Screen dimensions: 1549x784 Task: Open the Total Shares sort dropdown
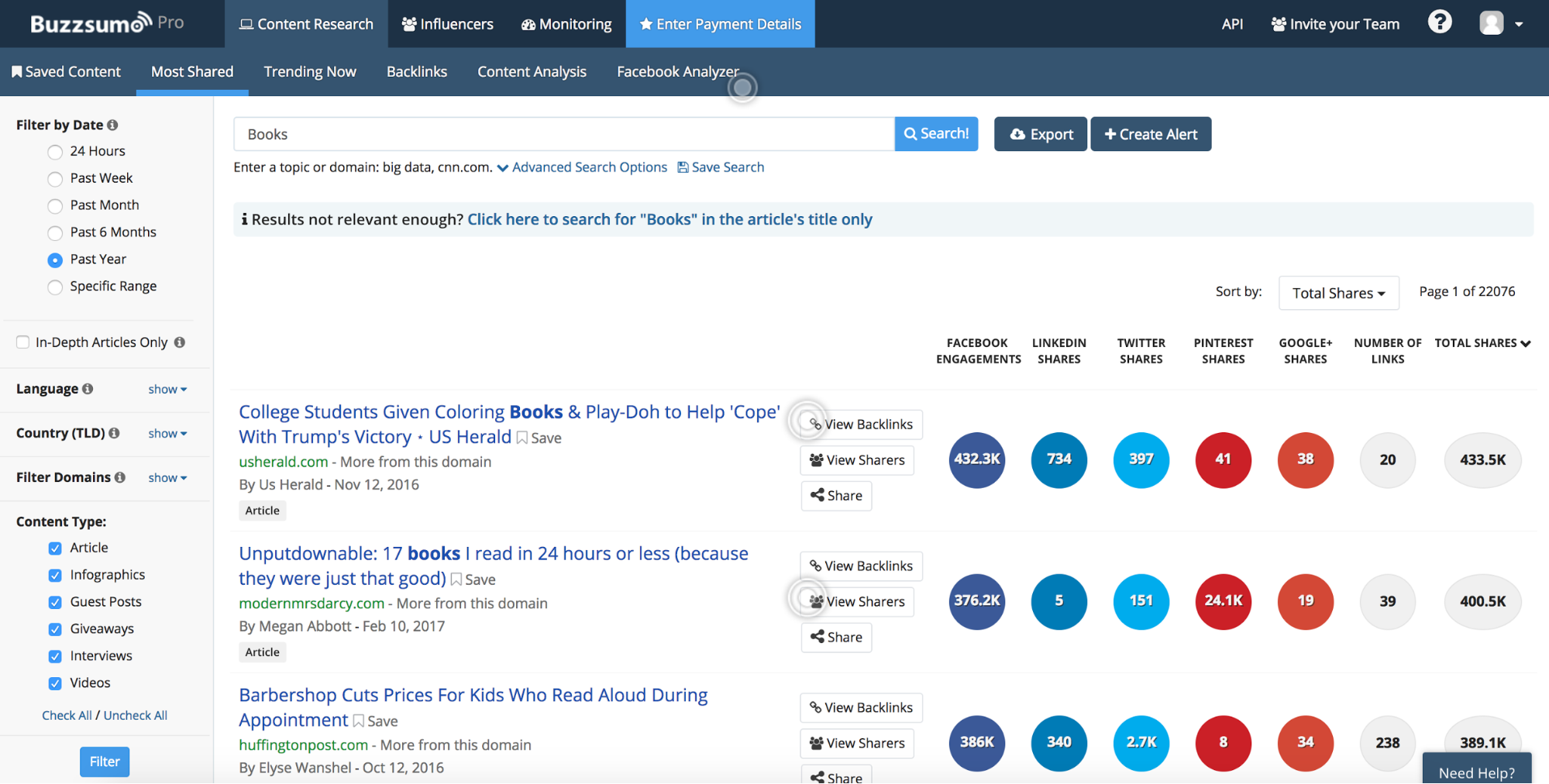coord(1338,293)
